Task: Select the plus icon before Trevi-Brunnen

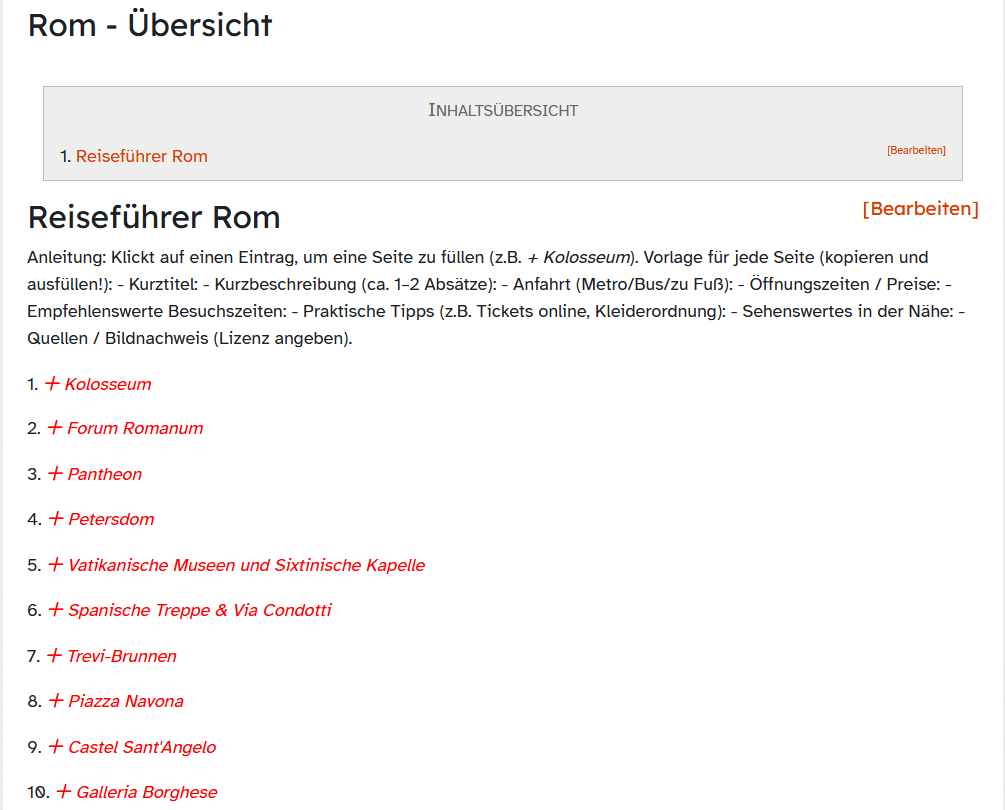Action: tap(55, 656)
